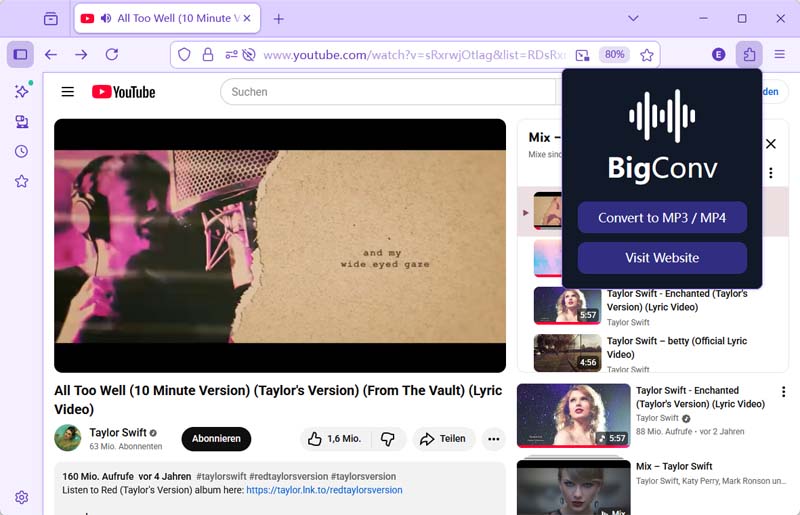The height and width of the screenshot is (515, 800).
Task: Play Enchanted (Taylor's Version) in playlist
Action: 653,306
